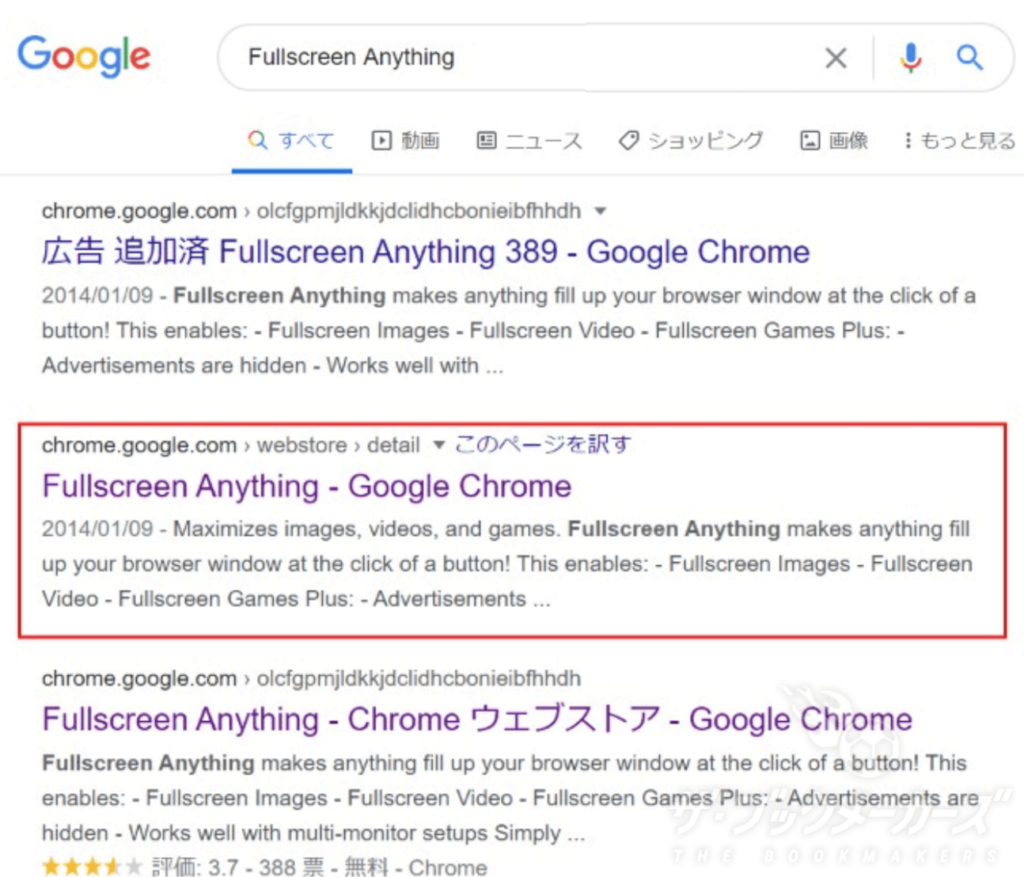The image size is (1024, 877).
Task: Click third result's chrome.google.com URL breadcrumb
Action: (x=311, y=678)
